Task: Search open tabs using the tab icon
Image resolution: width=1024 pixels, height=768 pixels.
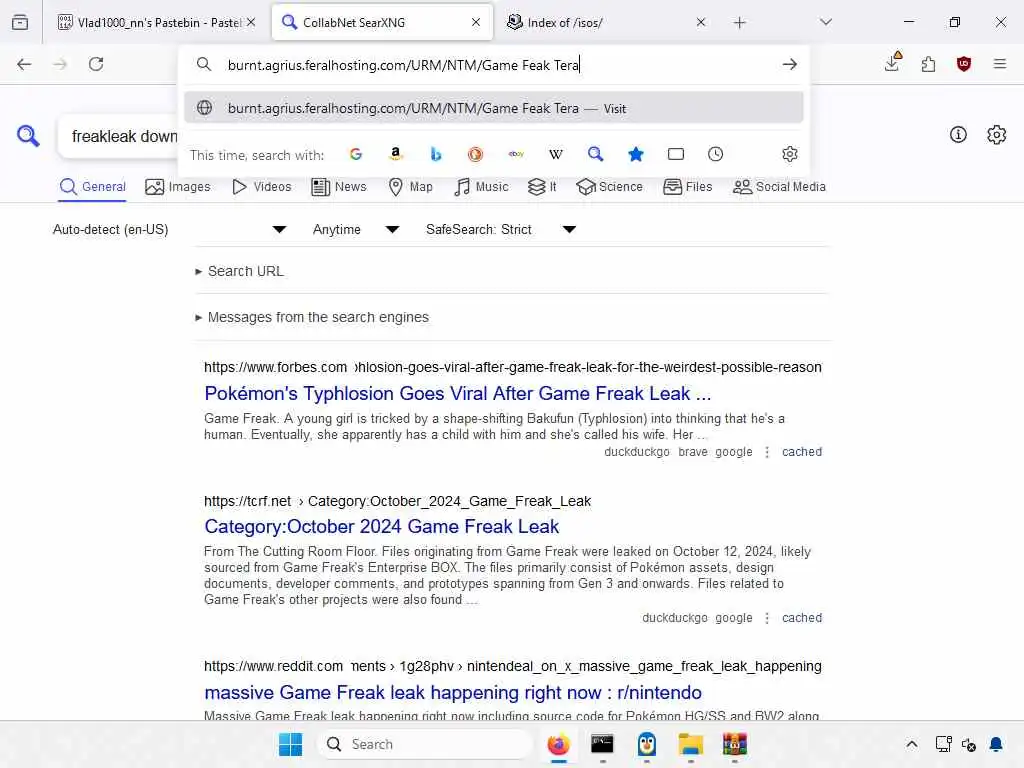Action: pyautogui.click(x=676, y=154)
